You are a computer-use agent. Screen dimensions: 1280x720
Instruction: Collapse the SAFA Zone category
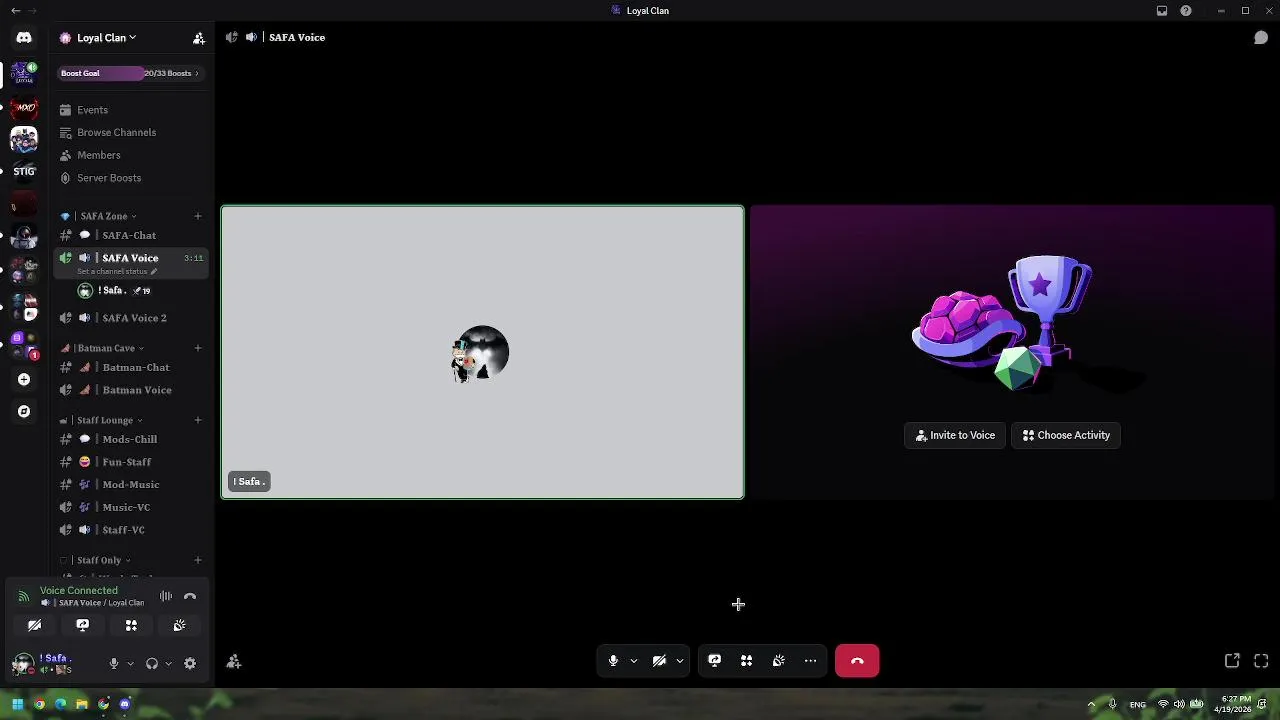(x=104, y=216)
